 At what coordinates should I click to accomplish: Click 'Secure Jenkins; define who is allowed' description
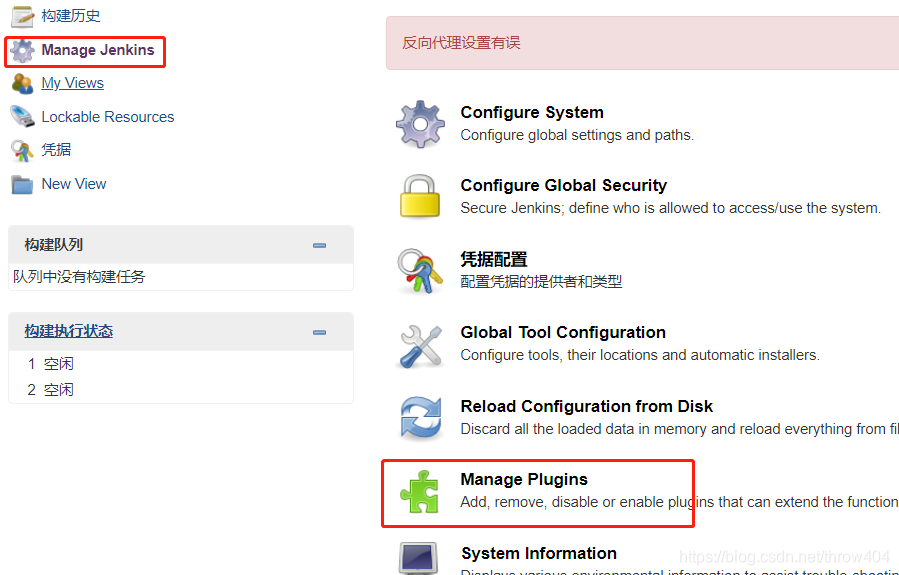(x=670, y=208)
